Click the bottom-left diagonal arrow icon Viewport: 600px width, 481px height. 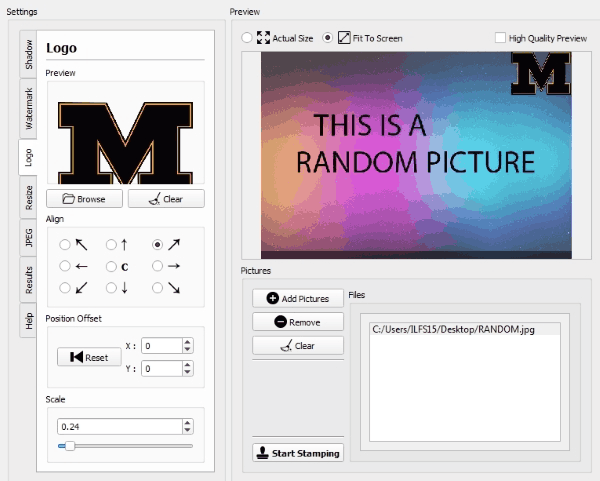(x=82, y=288)
